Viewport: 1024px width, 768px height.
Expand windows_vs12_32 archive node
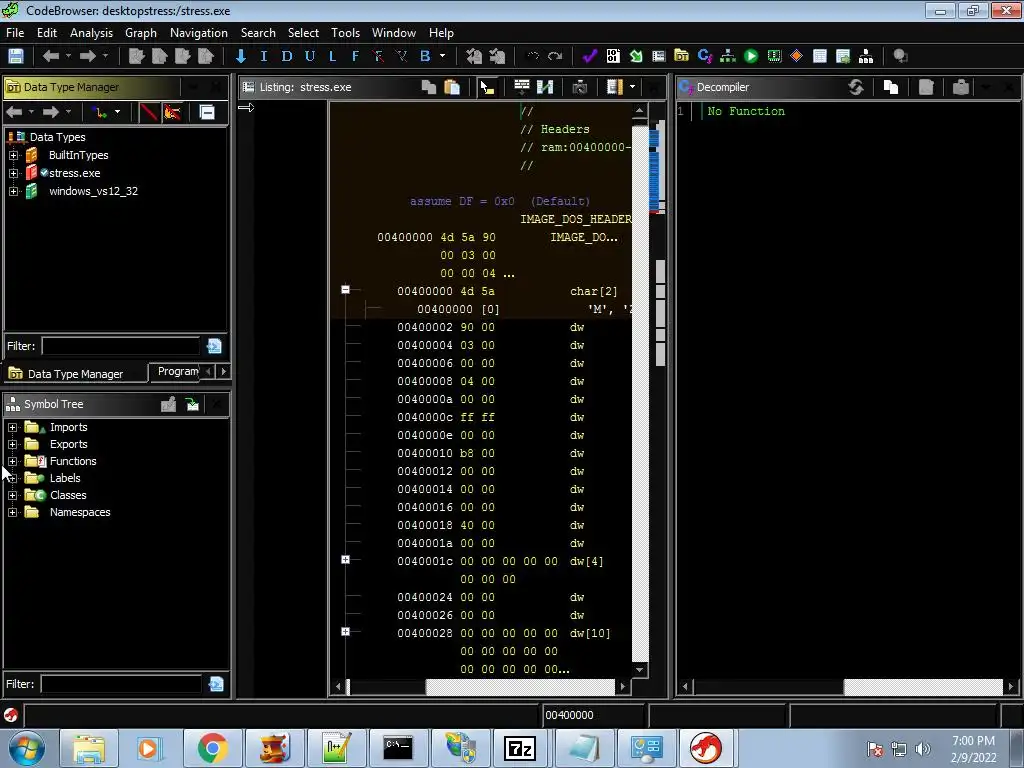pos(13,191)
